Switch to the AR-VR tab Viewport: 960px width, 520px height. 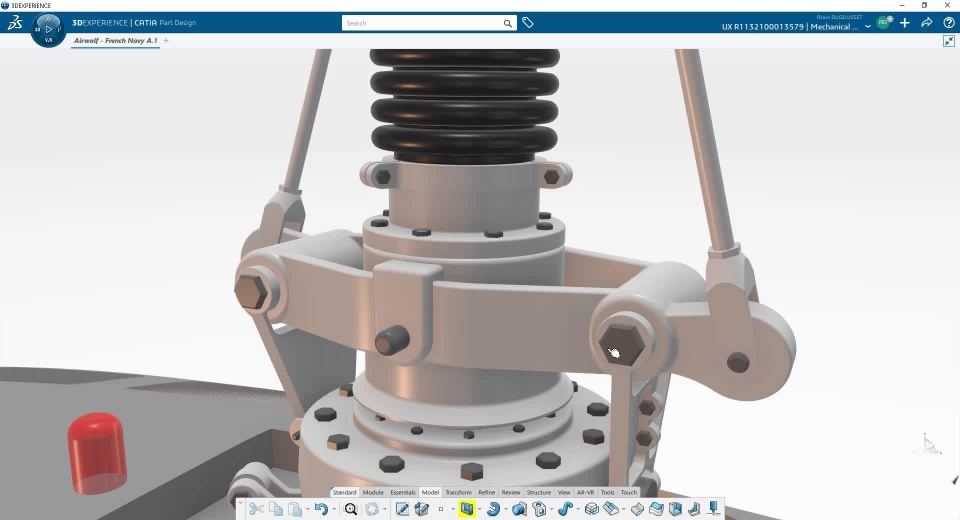585,492
